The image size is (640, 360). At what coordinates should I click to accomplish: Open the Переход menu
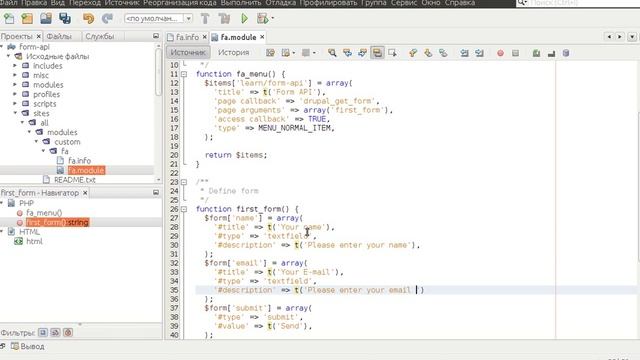tap(84, 3)
